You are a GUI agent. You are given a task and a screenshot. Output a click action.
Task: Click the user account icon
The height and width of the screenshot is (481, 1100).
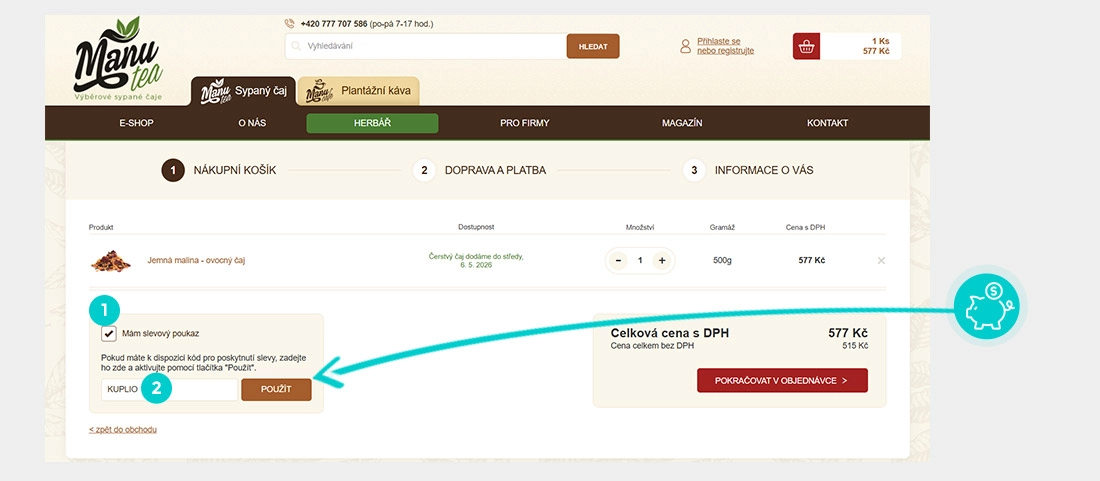(685, 46)
